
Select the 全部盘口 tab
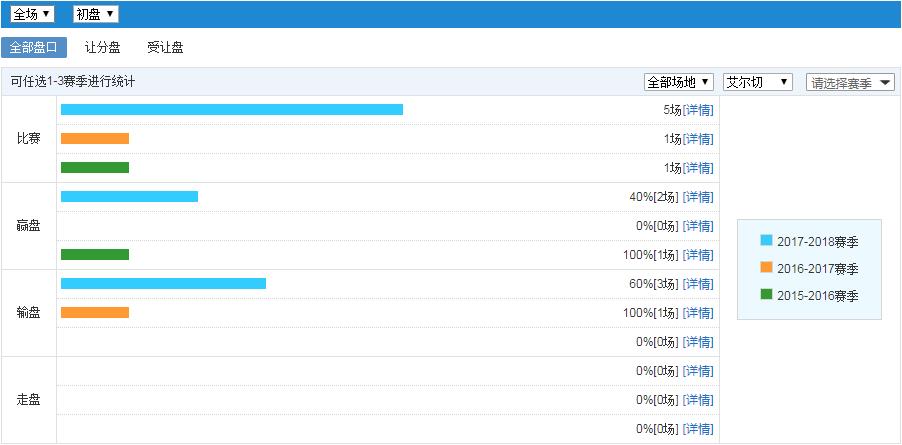tap(34, 47)
